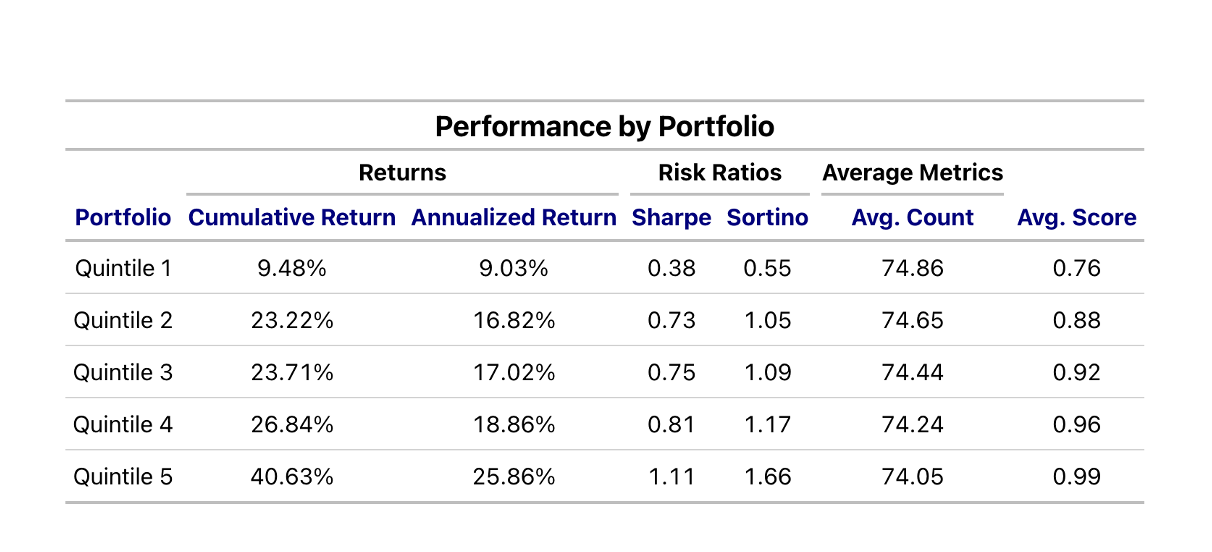This screenshot has height=552, width=1212.
Task: Click the Average Metrics group header
Action: 912,172
